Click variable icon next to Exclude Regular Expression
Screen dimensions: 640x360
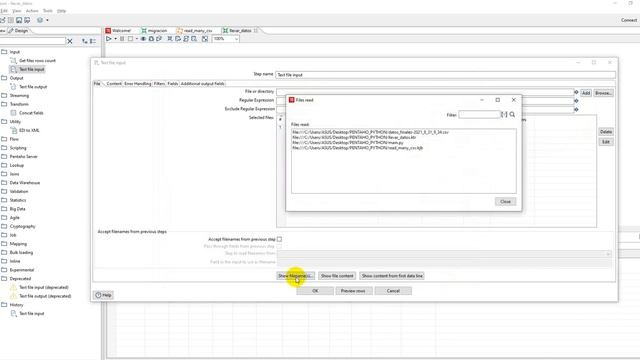[576, 109]
